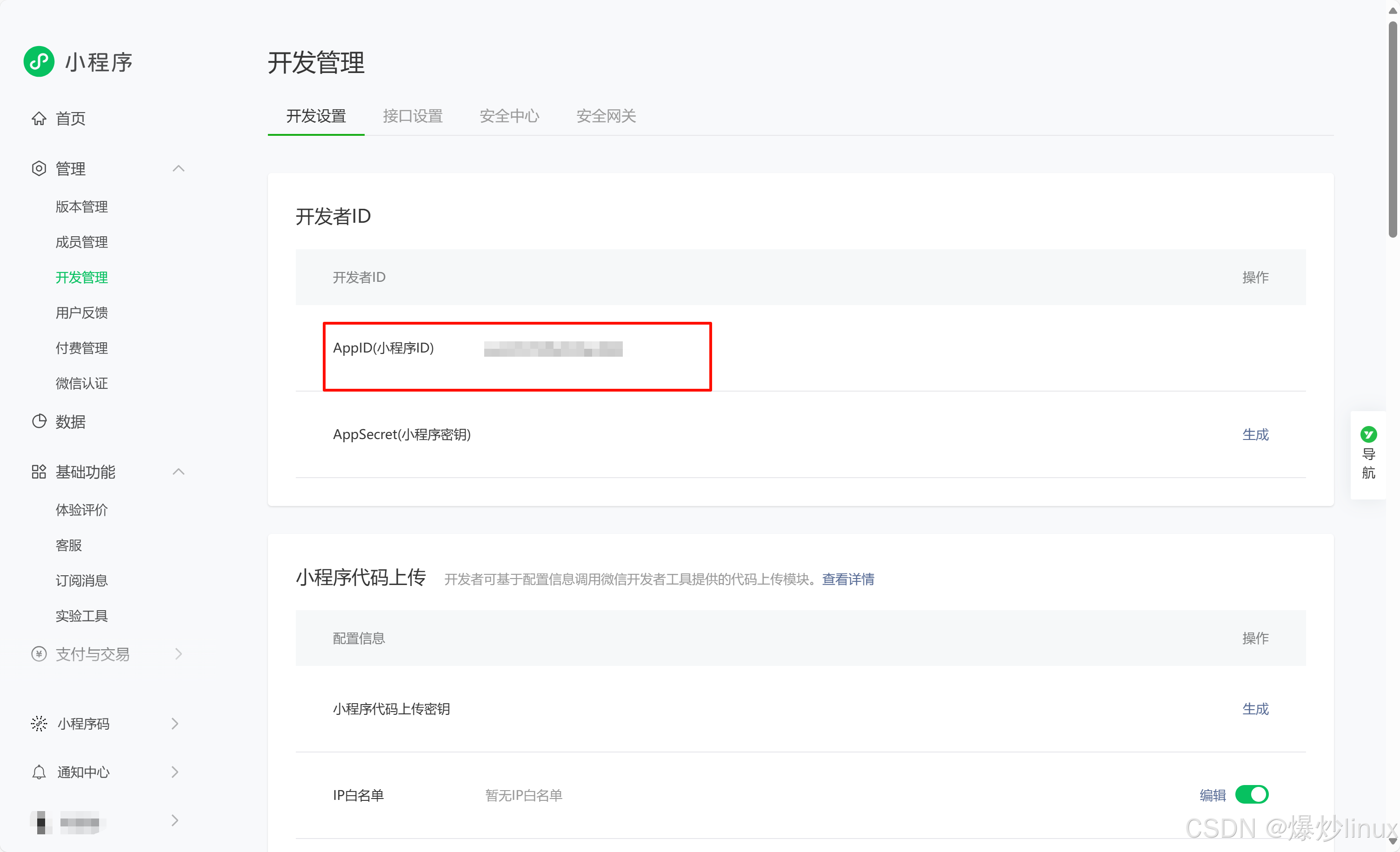Viewport: 1400px width, 852px height.
Task: Click the green 小程序 logo icon
Action: pos(39,61)
